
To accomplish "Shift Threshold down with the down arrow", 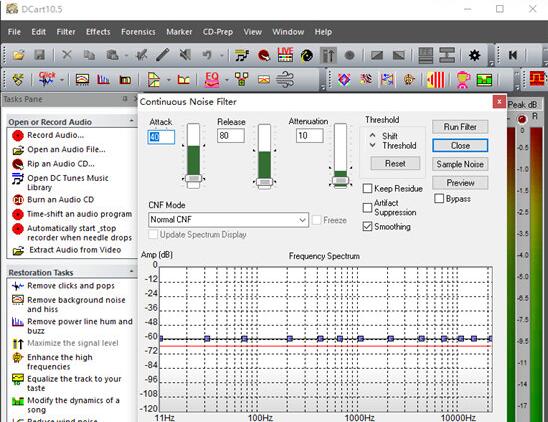I will click(373, 145).
